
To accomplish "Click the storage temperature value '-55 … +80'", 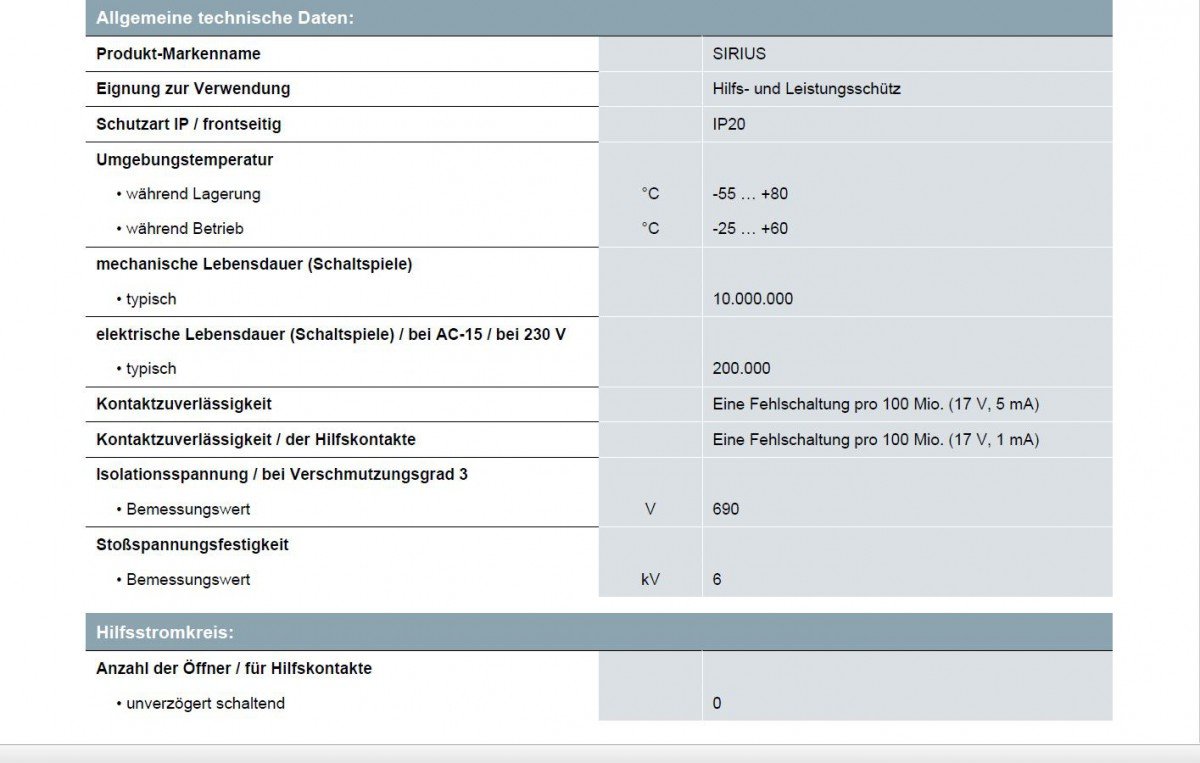I will (750, 194).
